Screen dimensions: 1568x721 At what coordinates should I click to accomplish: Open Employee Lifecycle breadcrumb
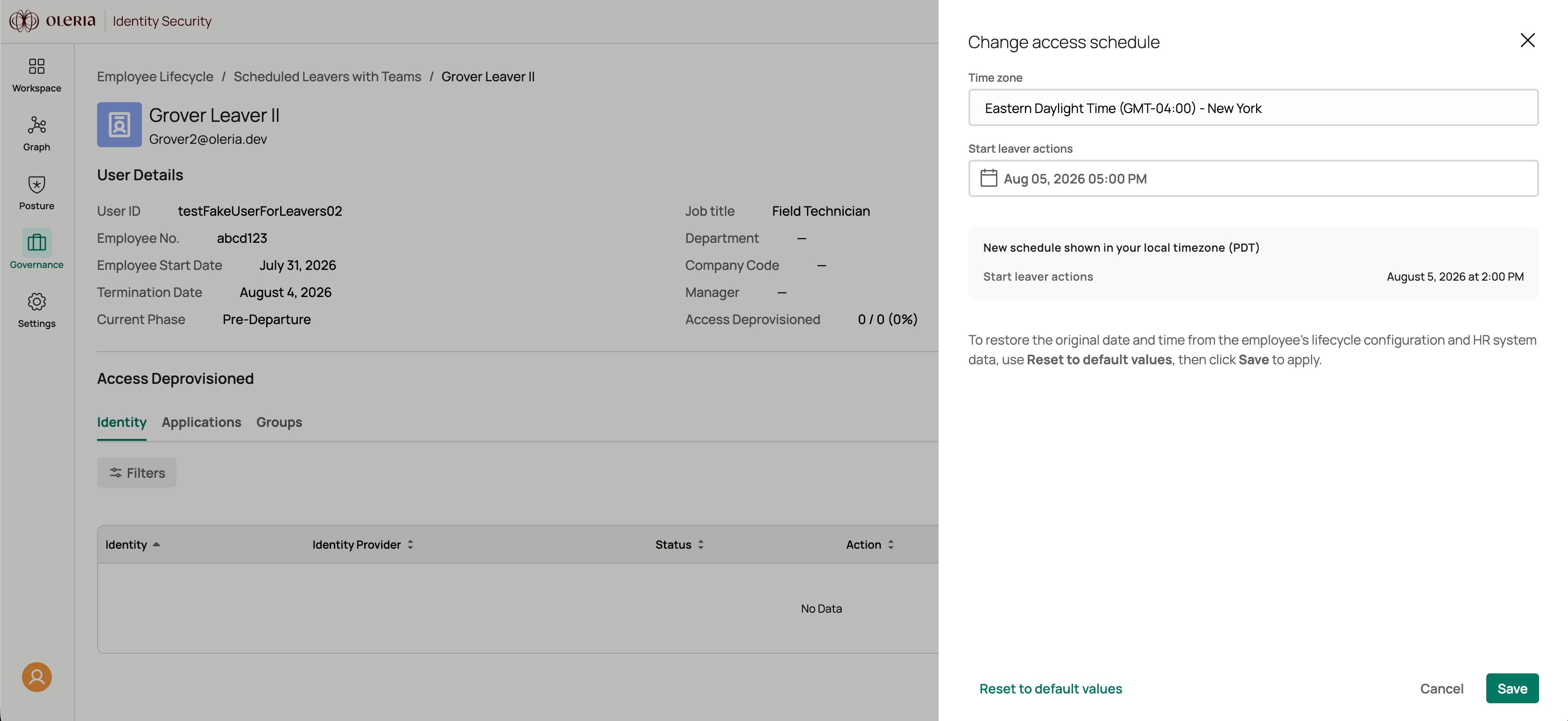155,77
